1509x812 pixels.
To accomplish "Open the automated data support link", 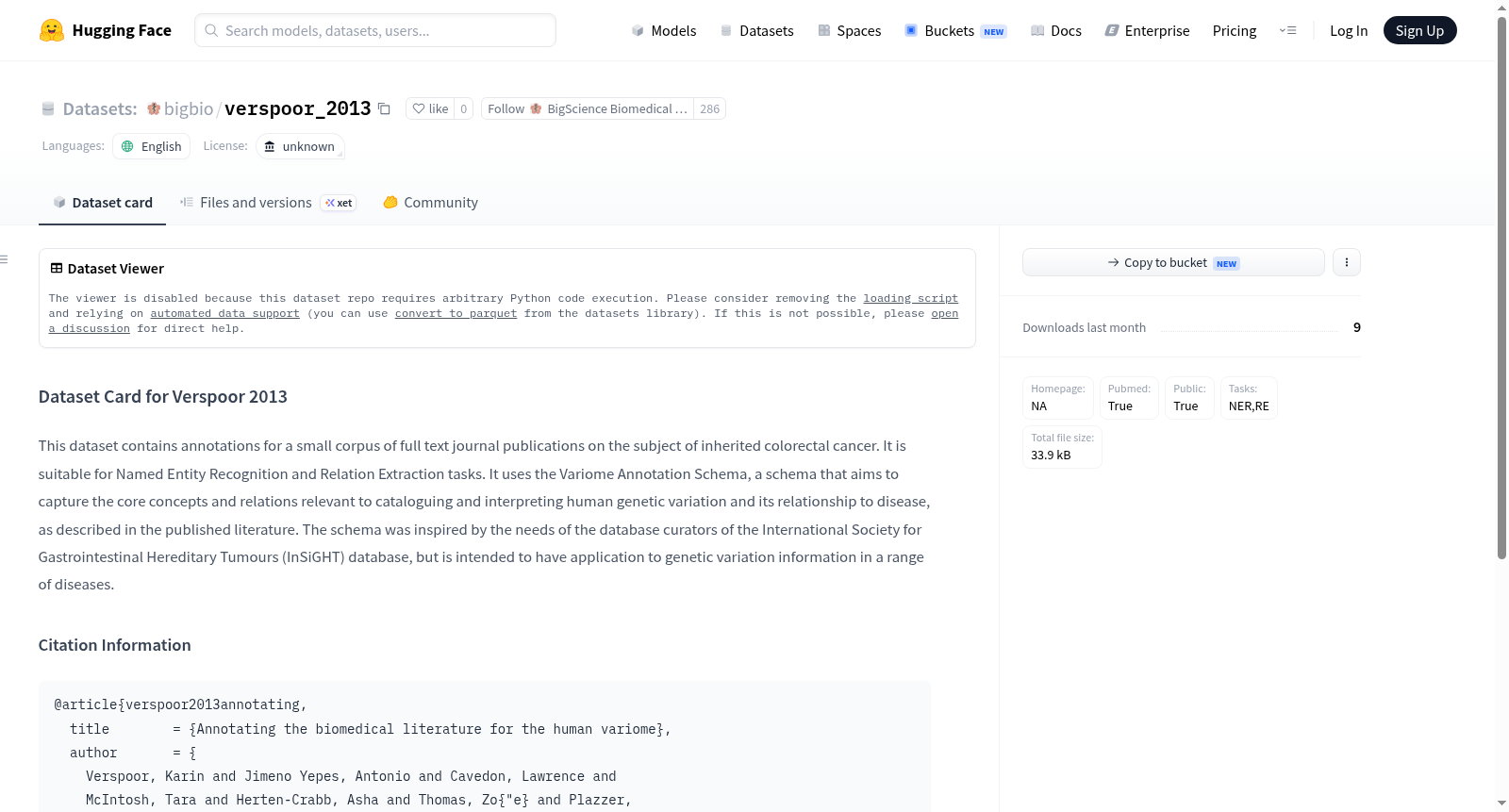I will click(224, 313).
